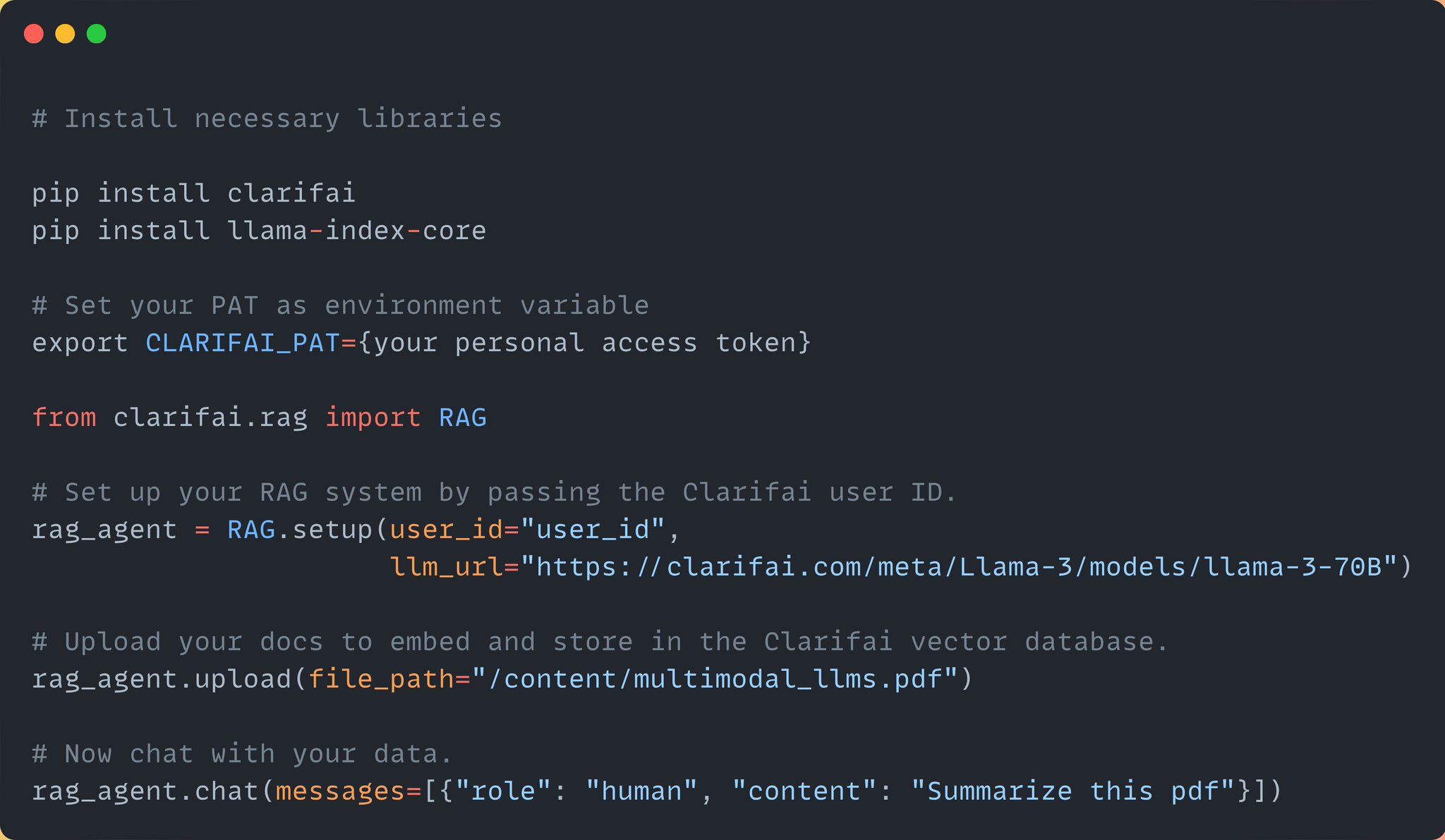The image size is (1445, 840).
Task: Click the 'Install necessary libraries' comment
Action: pyautogui.click(x=267, y=118)
